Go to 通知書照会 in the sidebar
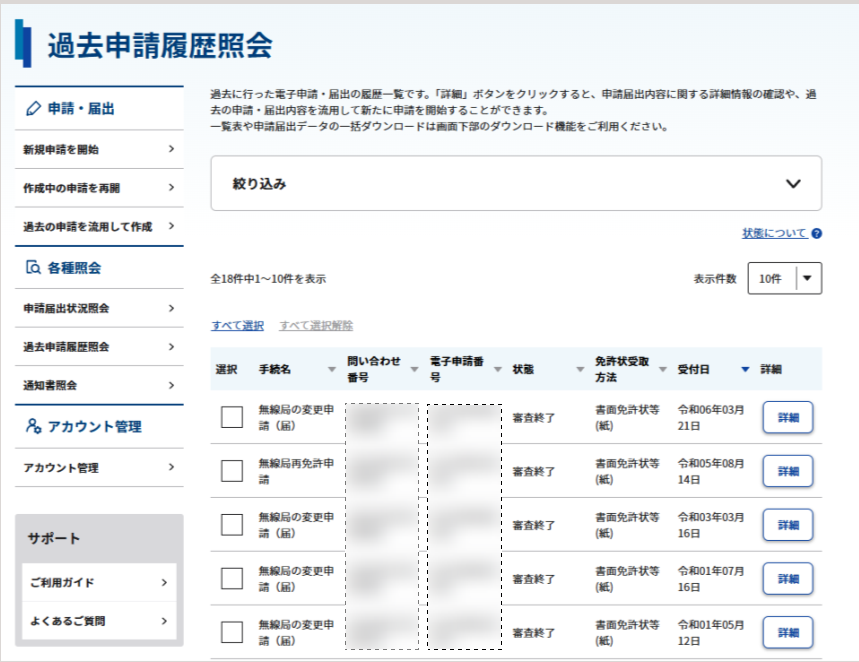The width and height of the screenshot is (859, 662). point(99,385)
